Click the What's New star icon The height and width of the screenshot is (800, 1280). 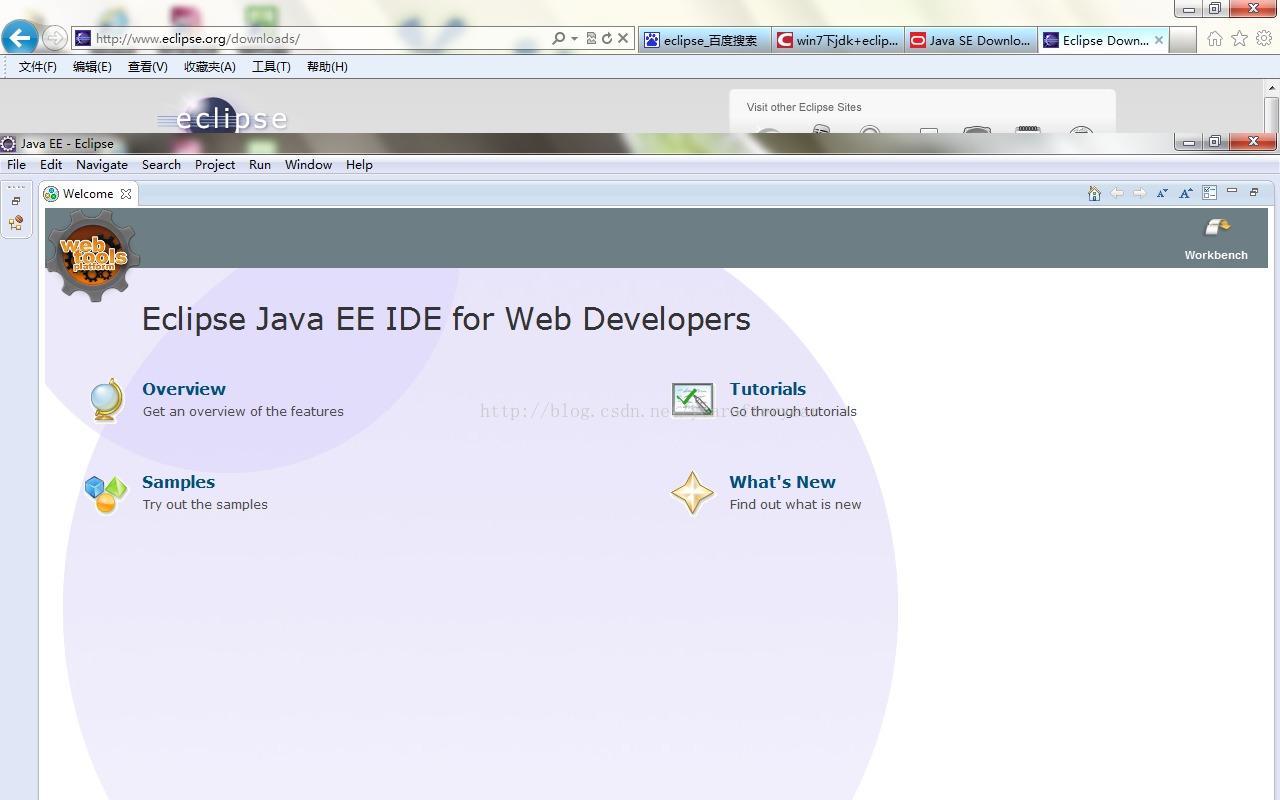[x=692, y=493]
